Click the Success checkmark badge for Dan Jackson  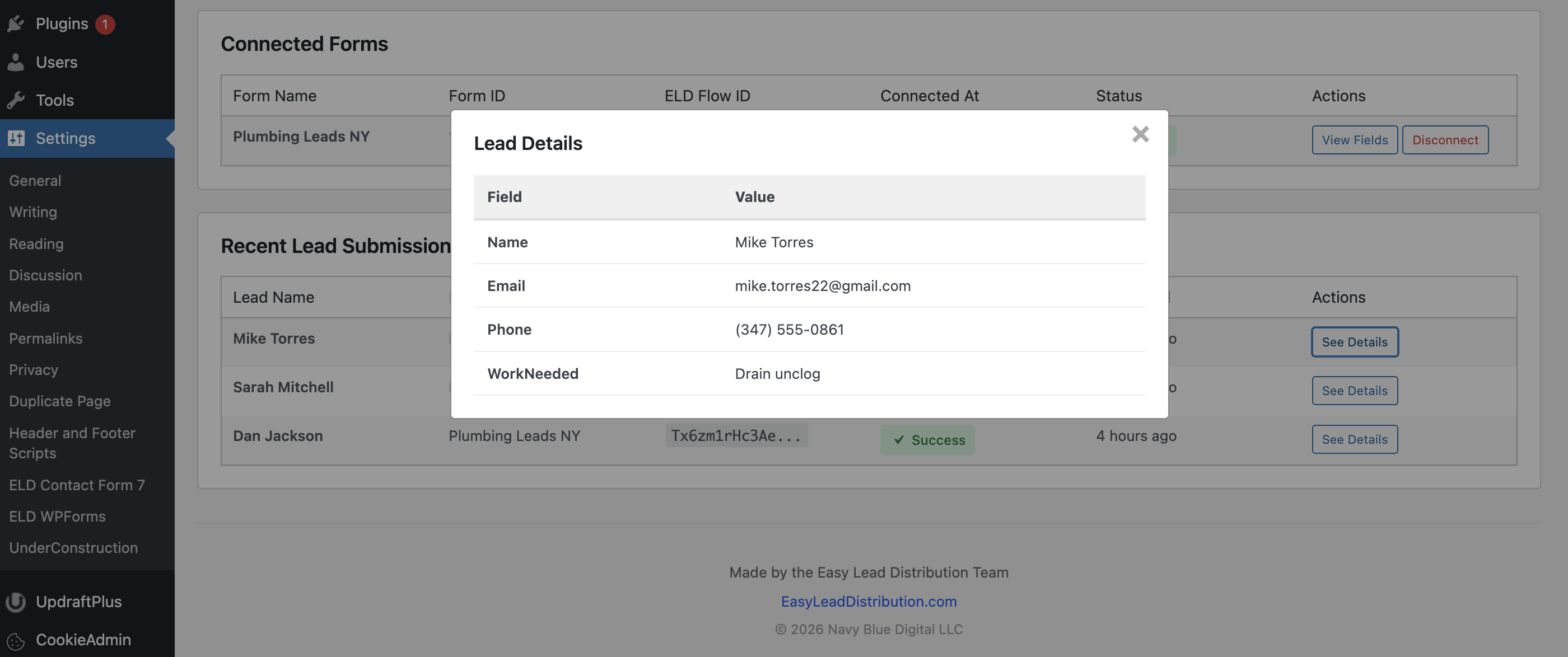click(927, 439)
